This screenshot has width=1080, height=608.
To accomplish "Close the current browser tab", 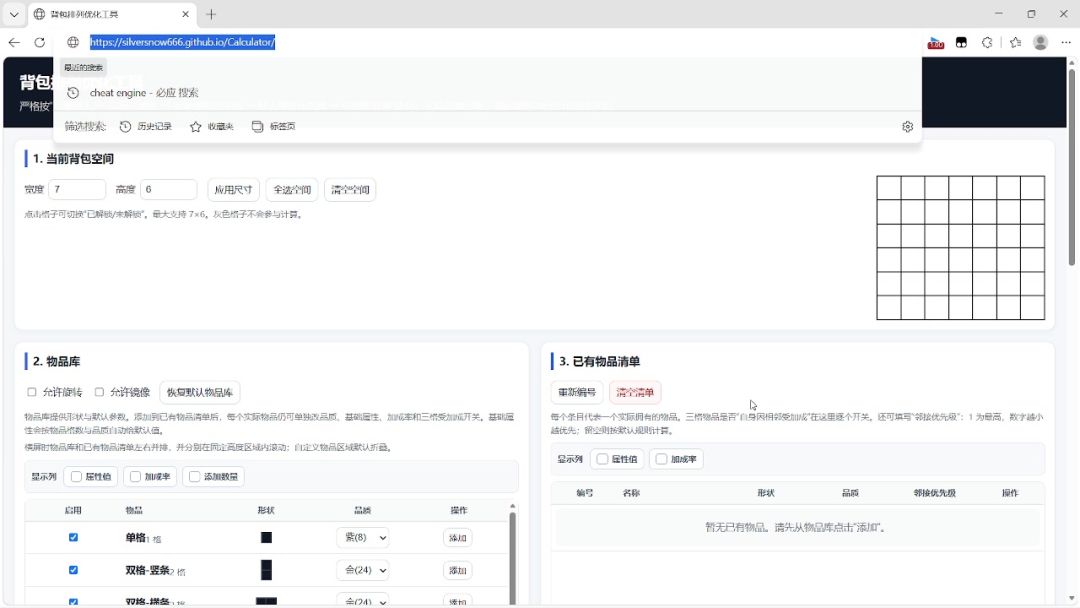I will click(185, 14).
